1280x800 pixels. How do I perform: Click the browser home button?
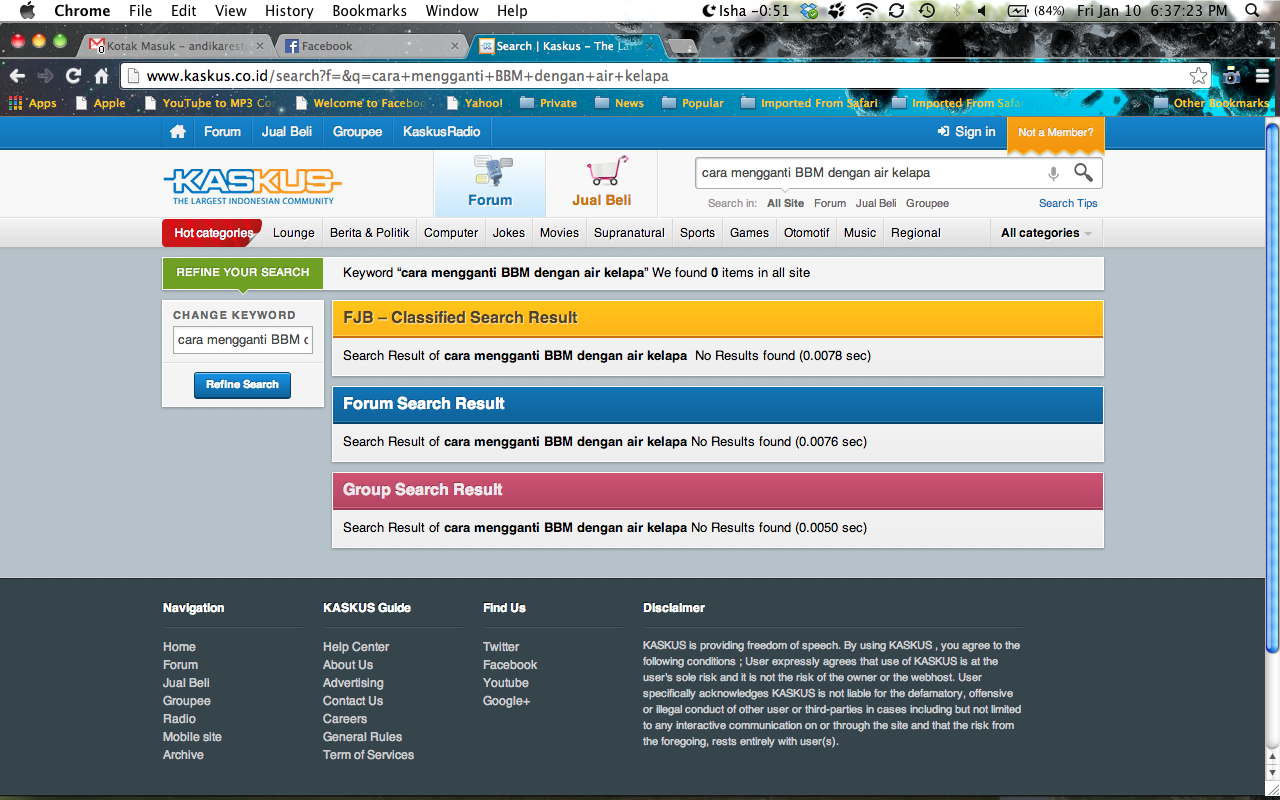point(101,76)
